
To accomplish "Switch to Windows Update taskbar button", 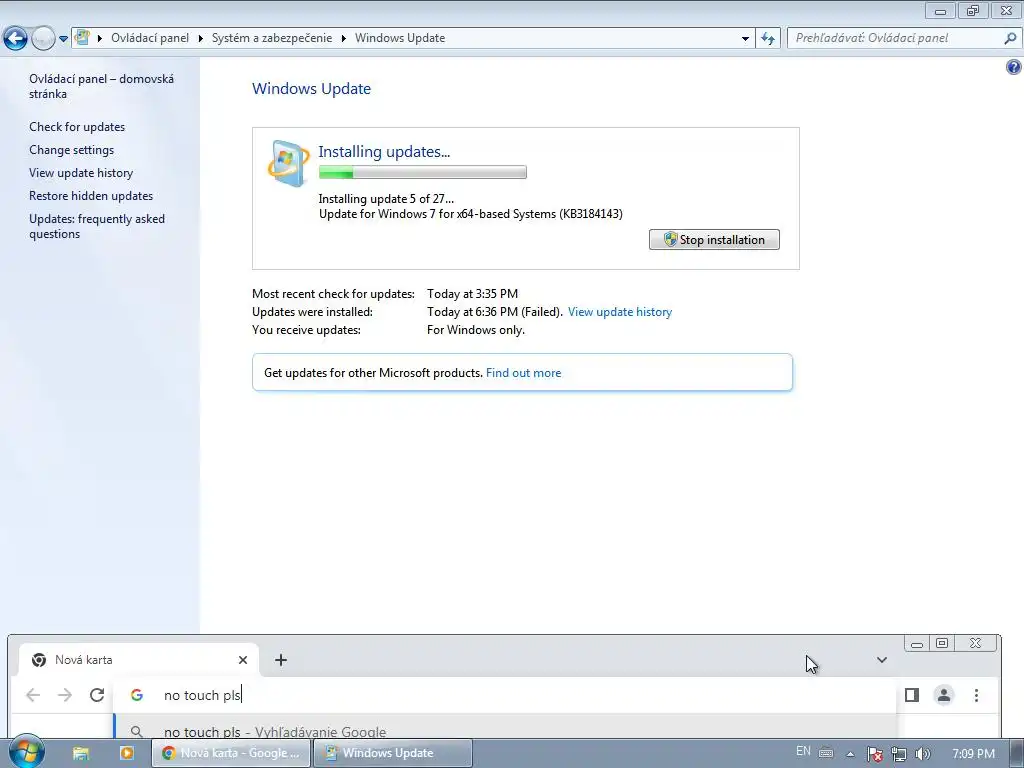I will coord(392,753).
